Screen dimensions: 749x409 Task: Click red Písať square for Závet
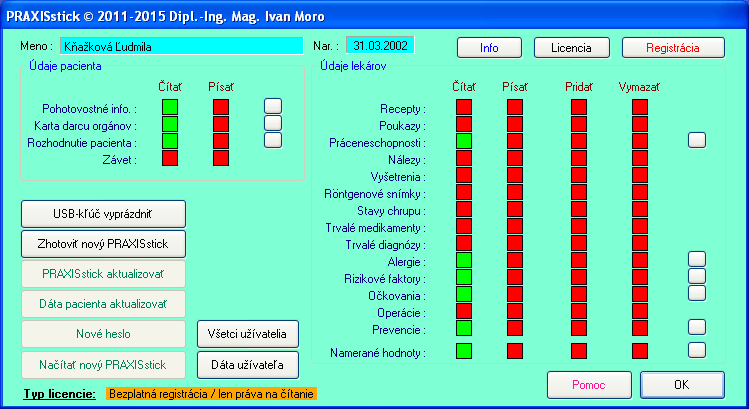(221, 158)
